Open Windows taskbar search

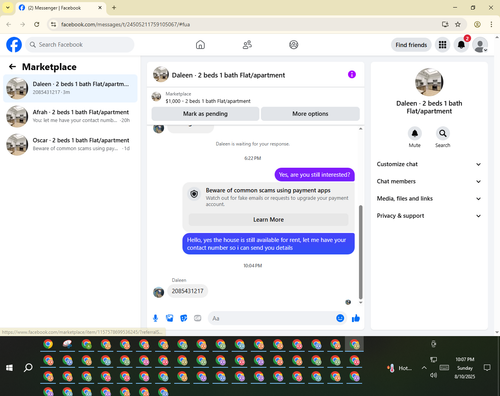(x=28, y=368)
